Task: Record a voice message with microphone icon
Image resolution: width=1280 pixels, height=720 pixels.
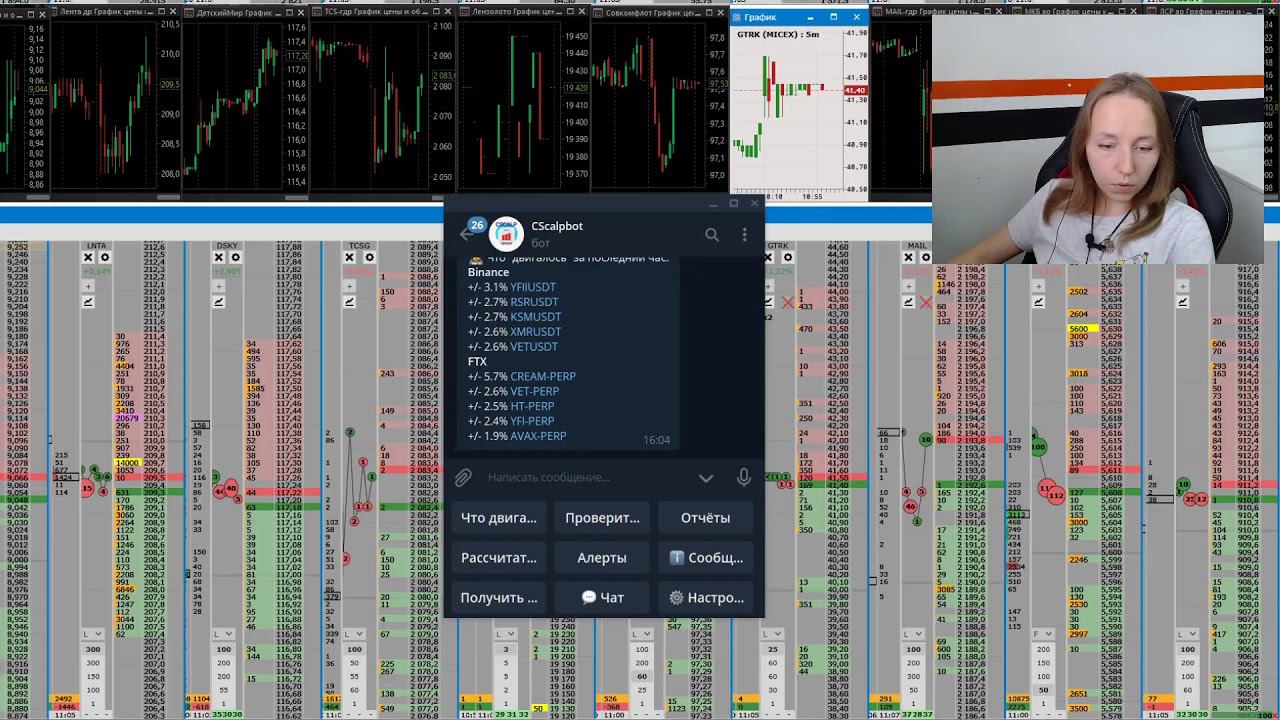Action: [x=744, y=477]
